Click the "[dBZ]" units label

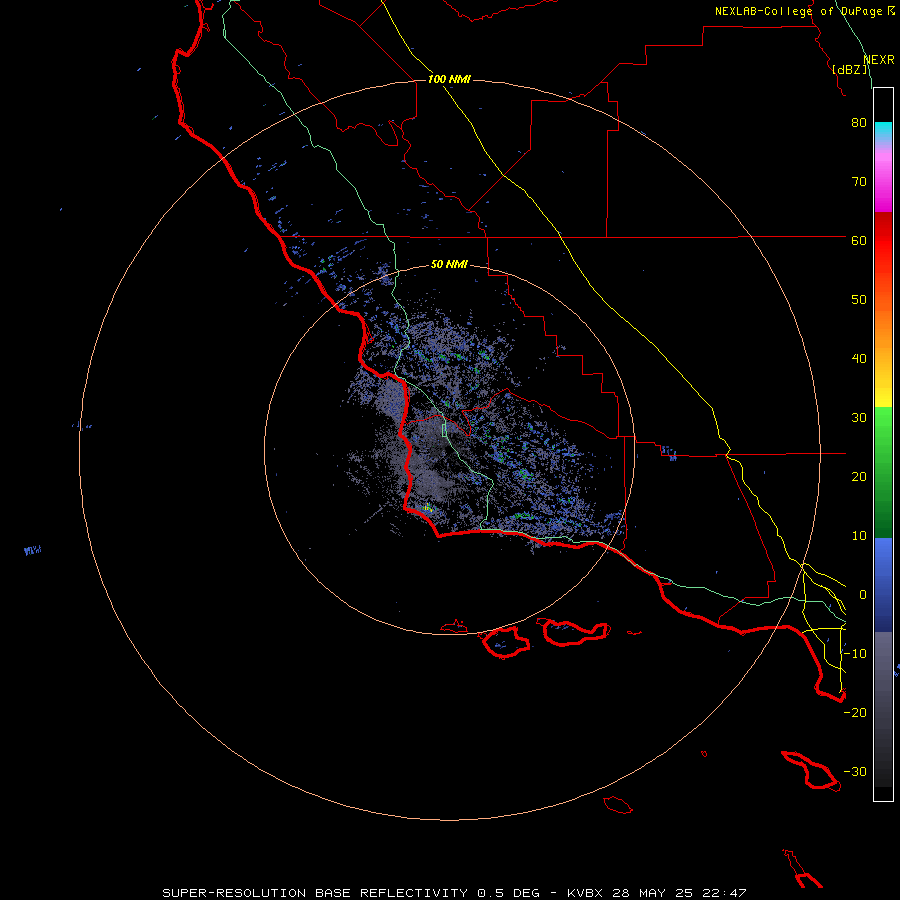[850, 70]
